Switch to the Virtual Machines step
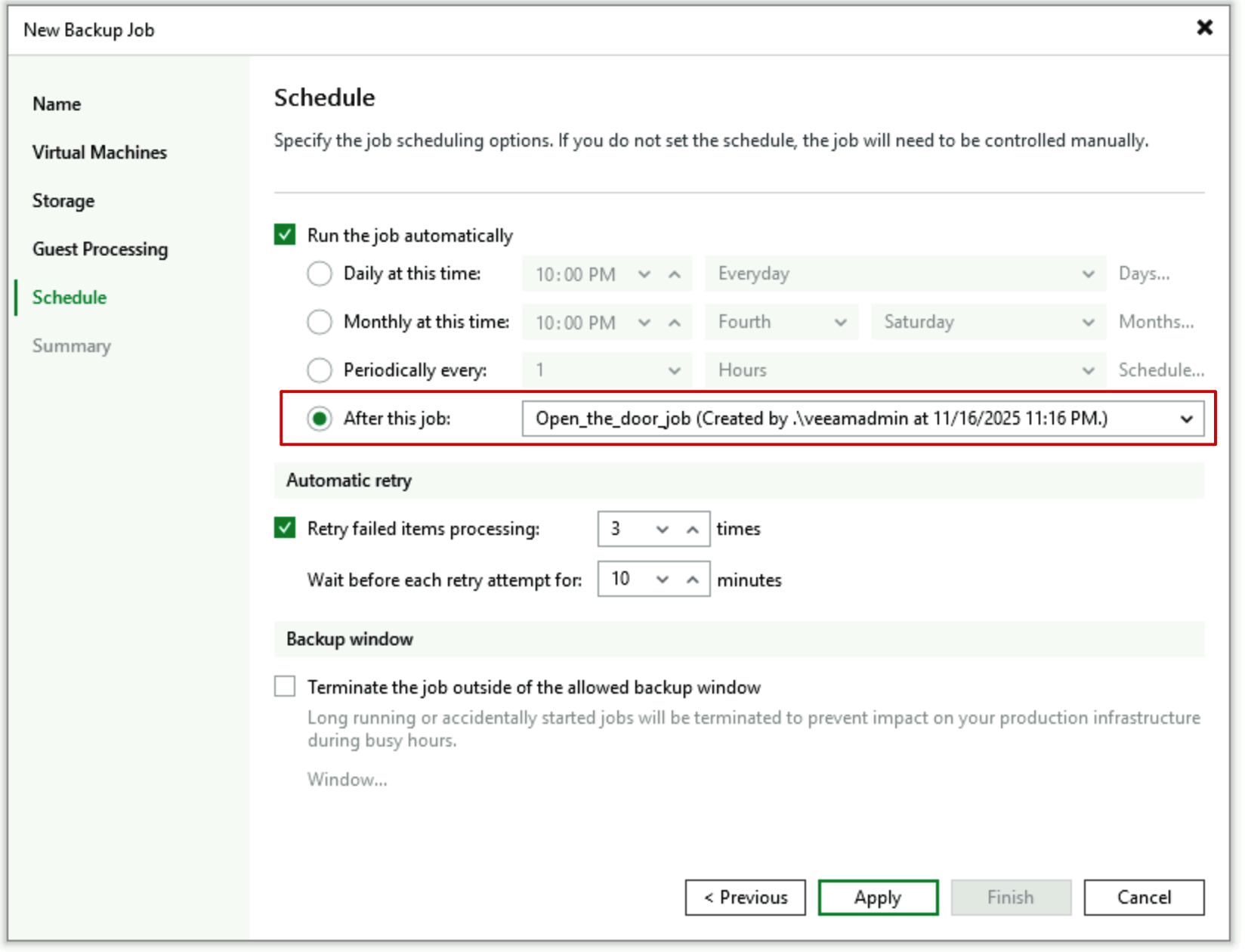The height and width of the screenshot is (952, 1248). [x=99, y=153]
